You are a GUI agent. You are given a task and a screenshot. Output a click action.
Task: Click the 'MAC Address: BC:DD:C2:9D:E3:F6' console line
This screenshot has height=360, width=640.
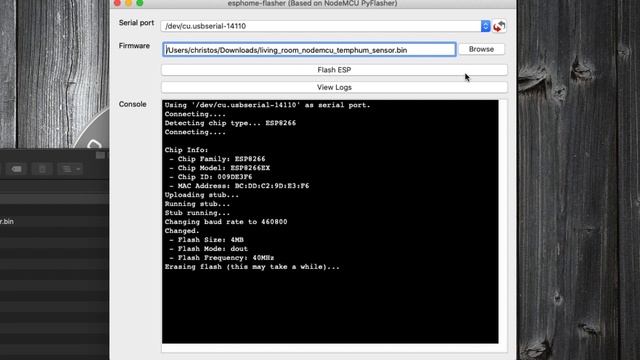coord(243,186)
